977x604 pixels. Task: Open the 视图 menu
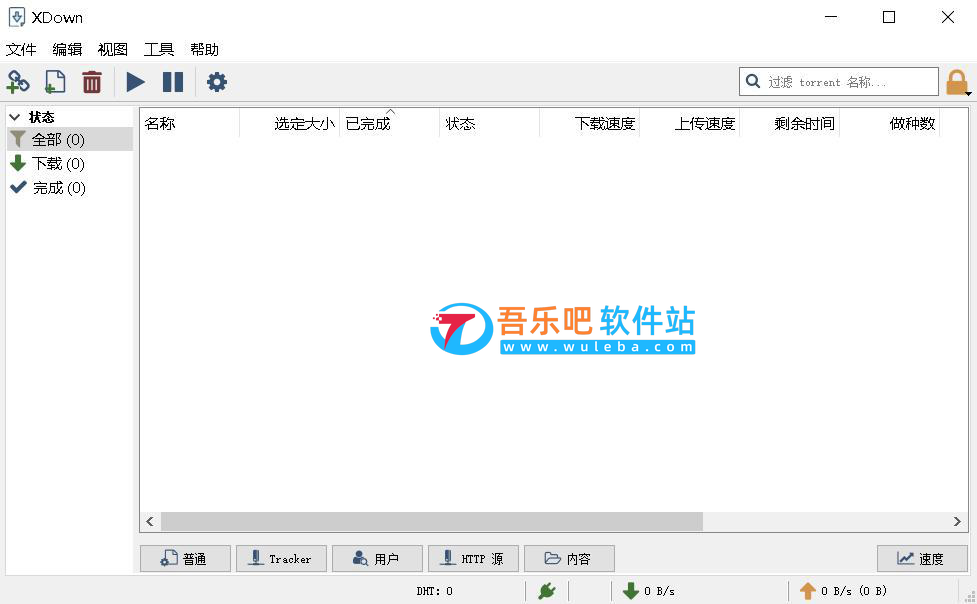click(x=113, y=49)
